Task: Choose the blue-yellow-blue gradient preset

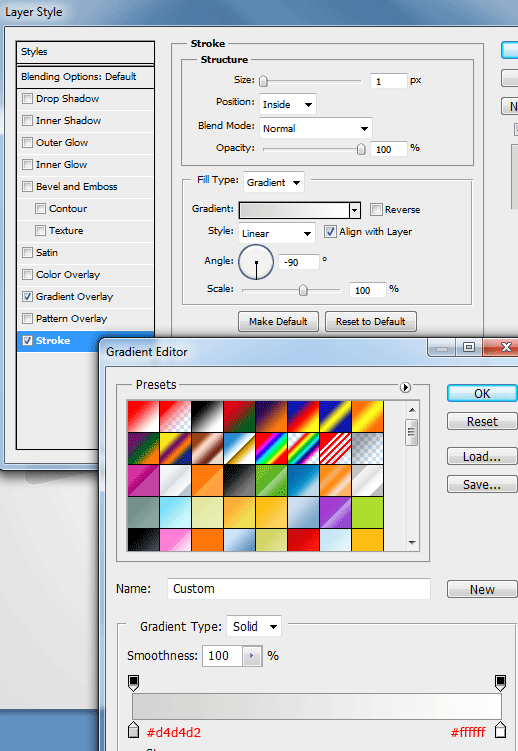Action: (x=336, y=416)
